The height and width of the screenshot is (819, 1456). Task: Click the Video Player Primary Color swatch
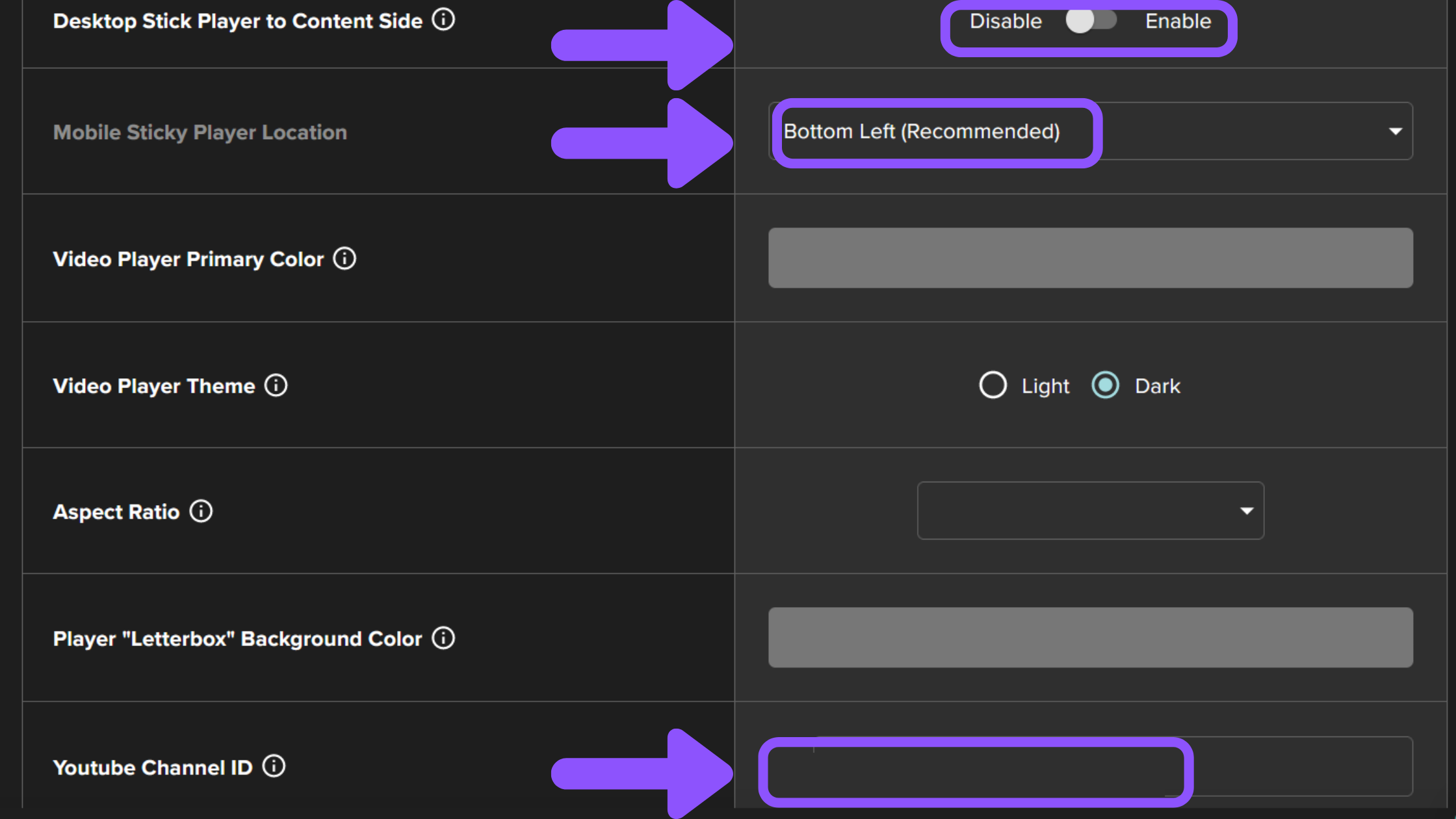[1091, 258]
